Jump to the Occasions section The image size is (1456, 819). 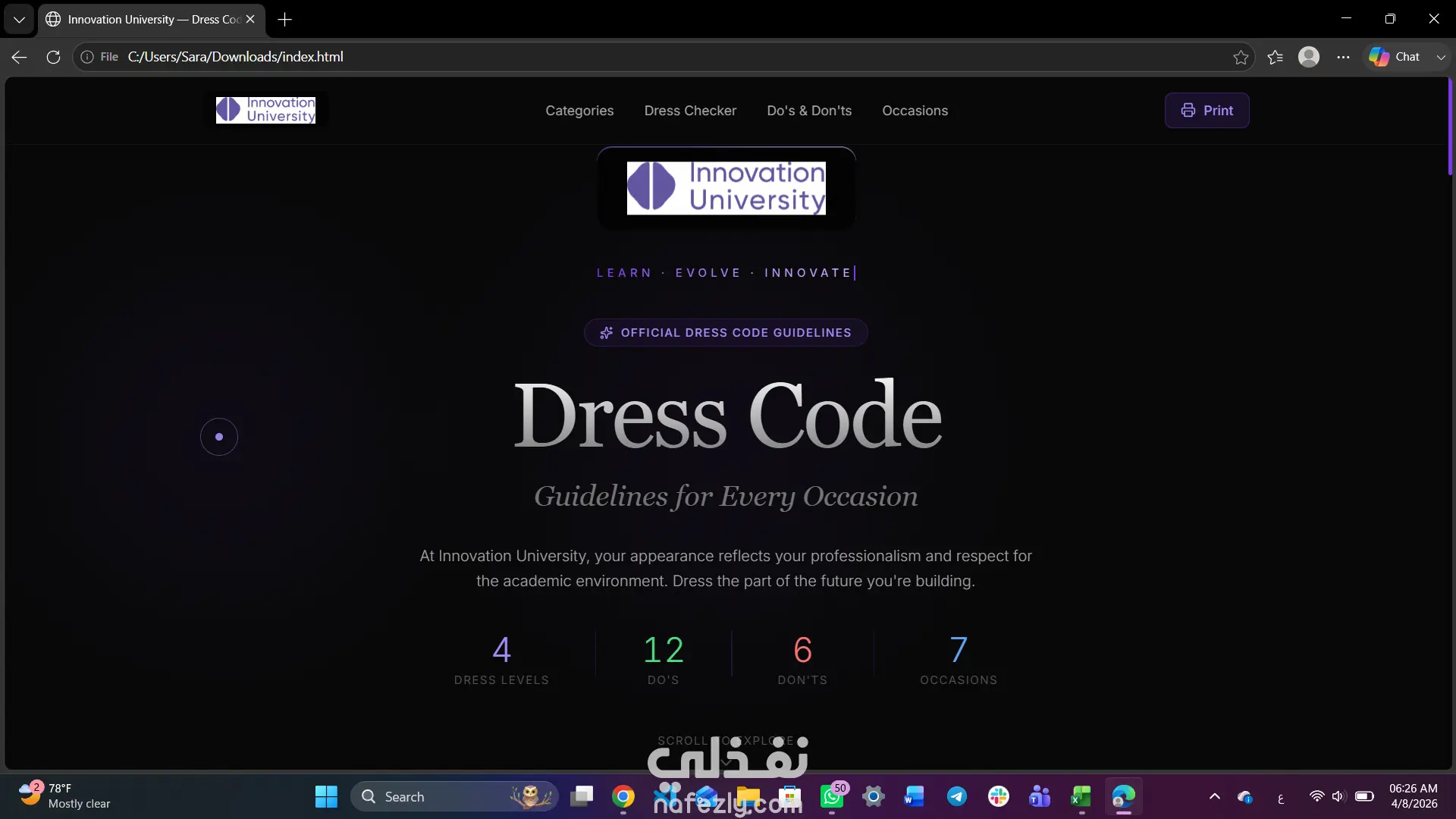point(915,111)
